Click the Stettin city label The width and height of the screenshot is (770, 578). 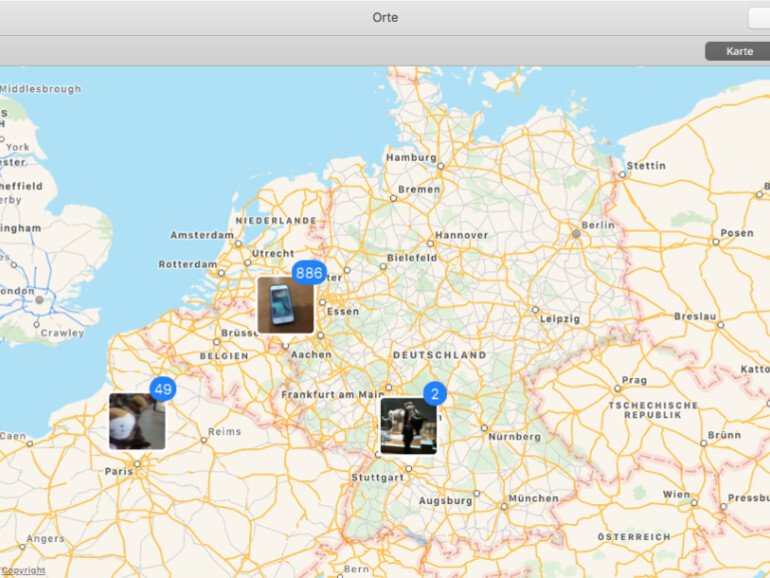click(x=646, y=165)
